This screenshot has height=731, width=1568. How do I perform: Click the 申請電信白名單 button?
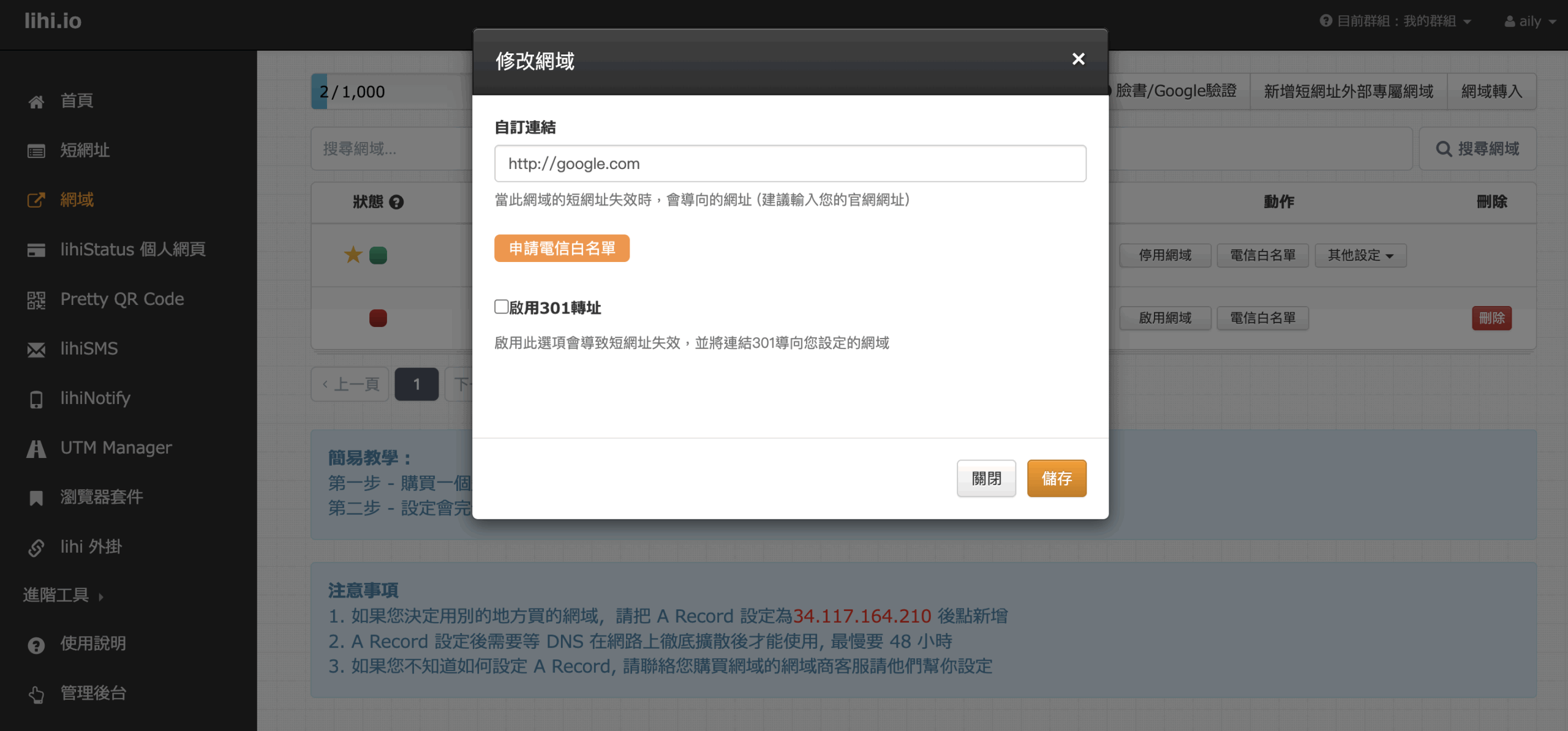562,249
